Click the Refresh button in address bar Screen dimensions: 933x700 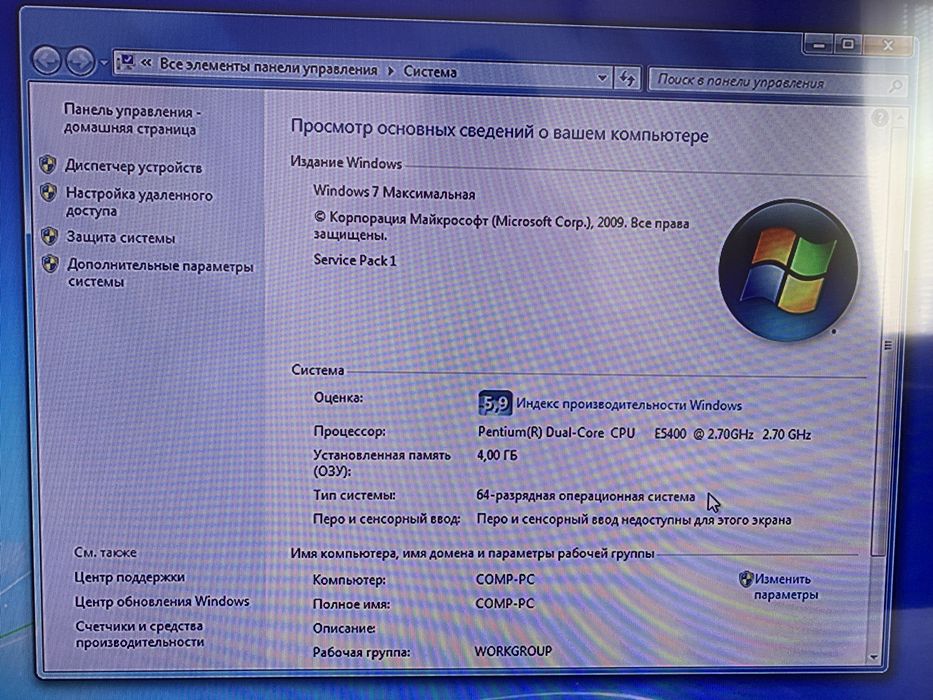click(x=627, y=78)
